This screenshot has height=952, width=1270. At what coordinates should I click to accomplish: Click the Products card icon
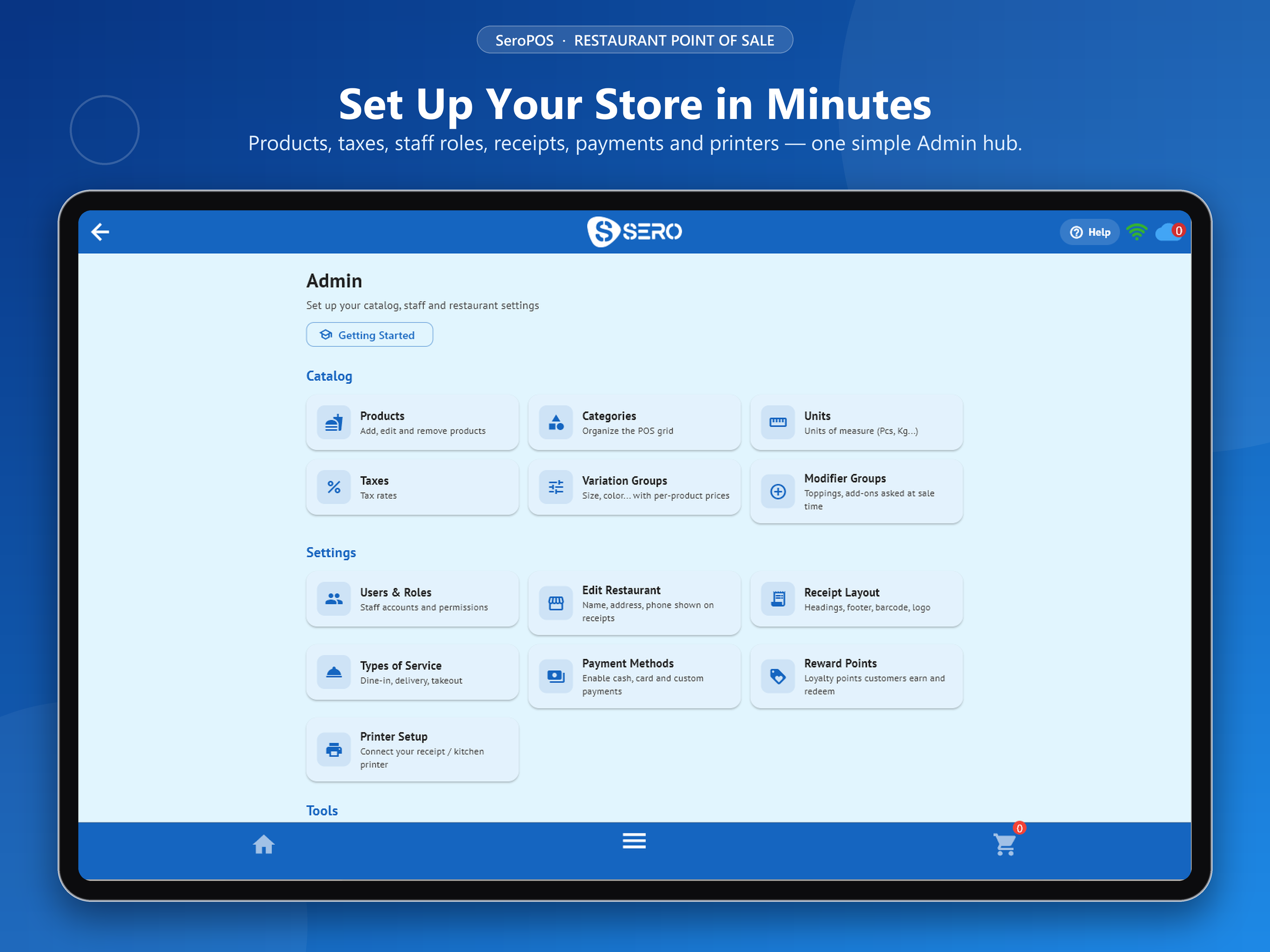[x=334, y=423]
